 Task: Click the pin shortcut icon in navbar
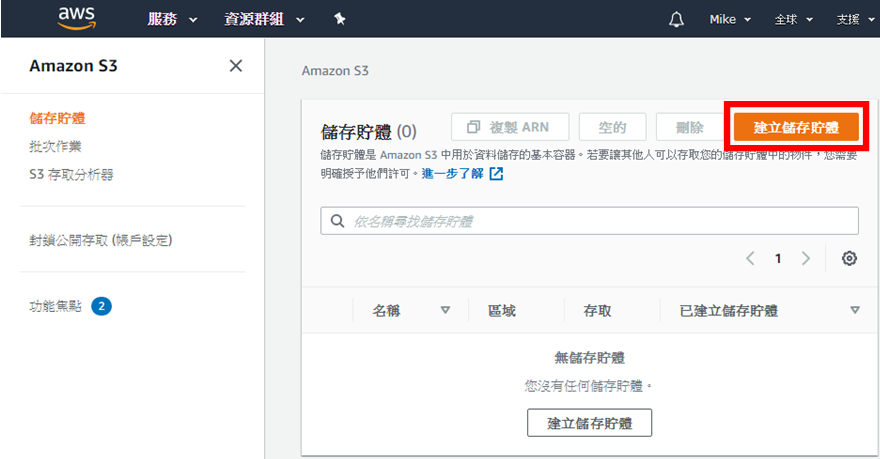340,19
